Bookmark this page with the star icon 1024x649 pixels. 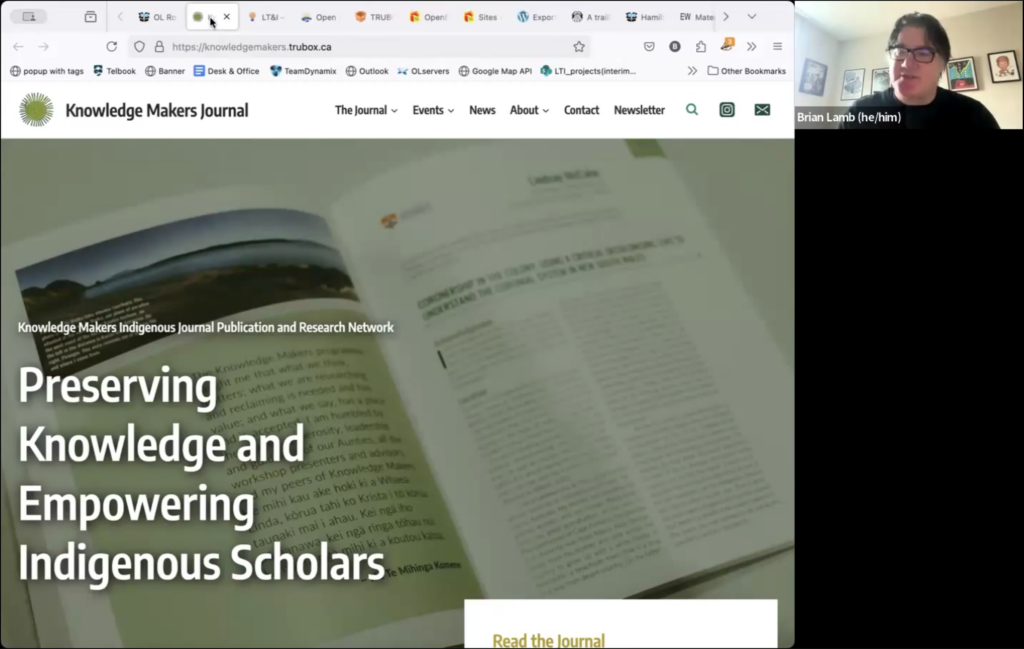(x=579, y=46)
